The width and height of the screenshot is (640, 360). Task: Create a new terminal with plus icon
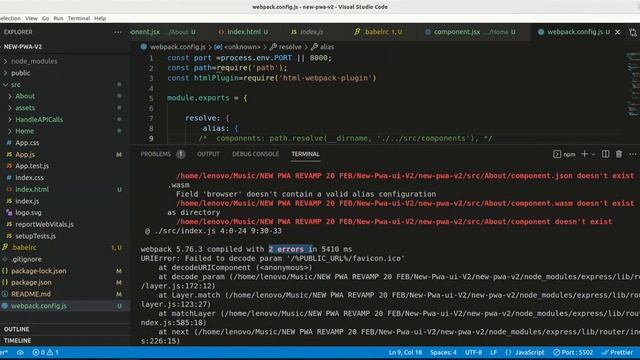584,154
